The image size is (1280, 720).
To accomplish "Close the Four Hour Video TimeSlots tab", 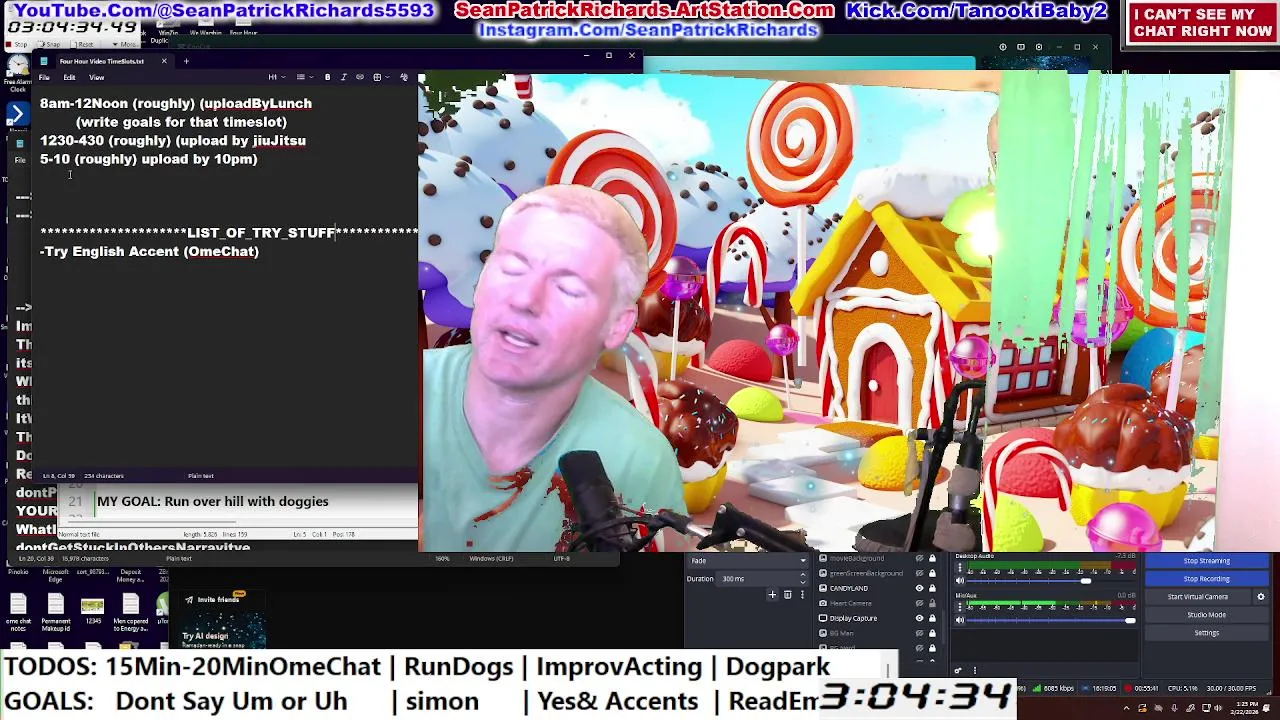I will (164, 61).
